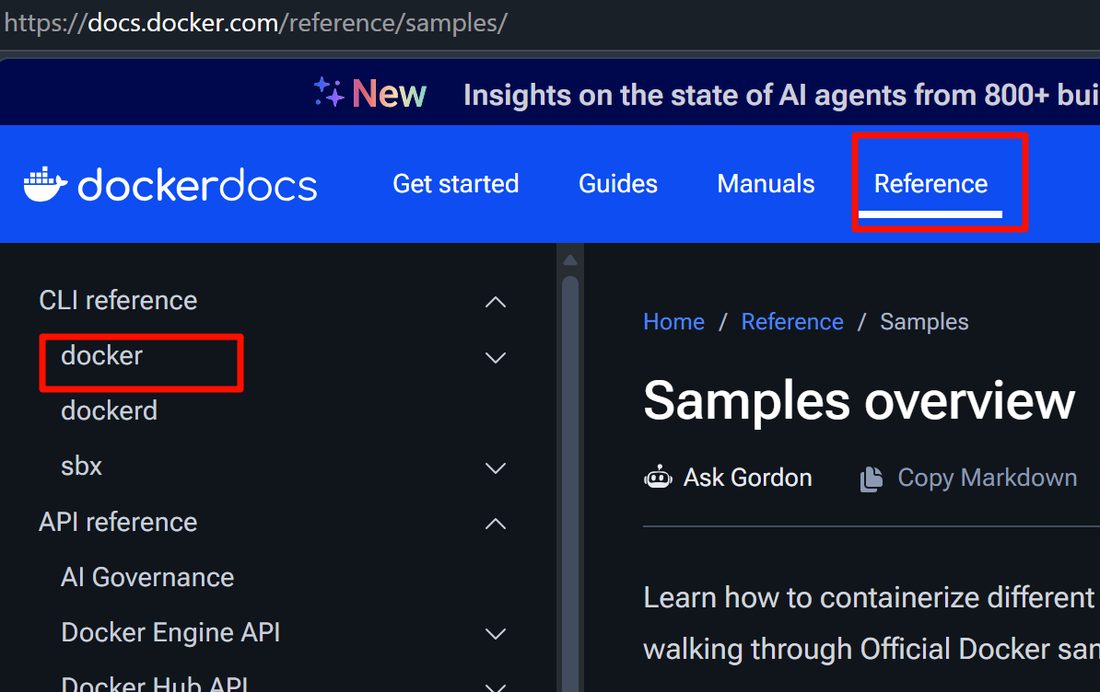Click the dockerdocs site title

coord(197,185)
